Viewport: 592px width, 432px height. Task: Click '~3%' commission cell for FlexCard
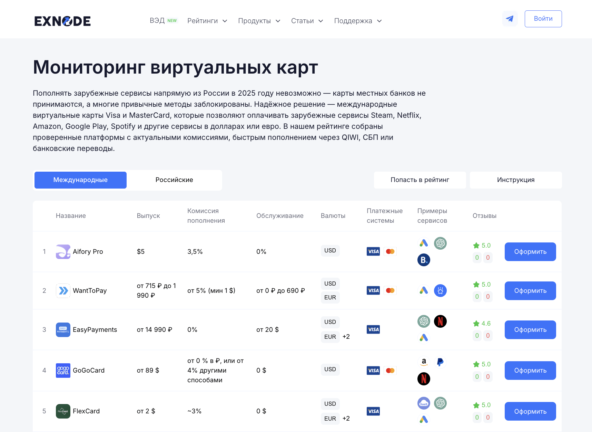194,411
